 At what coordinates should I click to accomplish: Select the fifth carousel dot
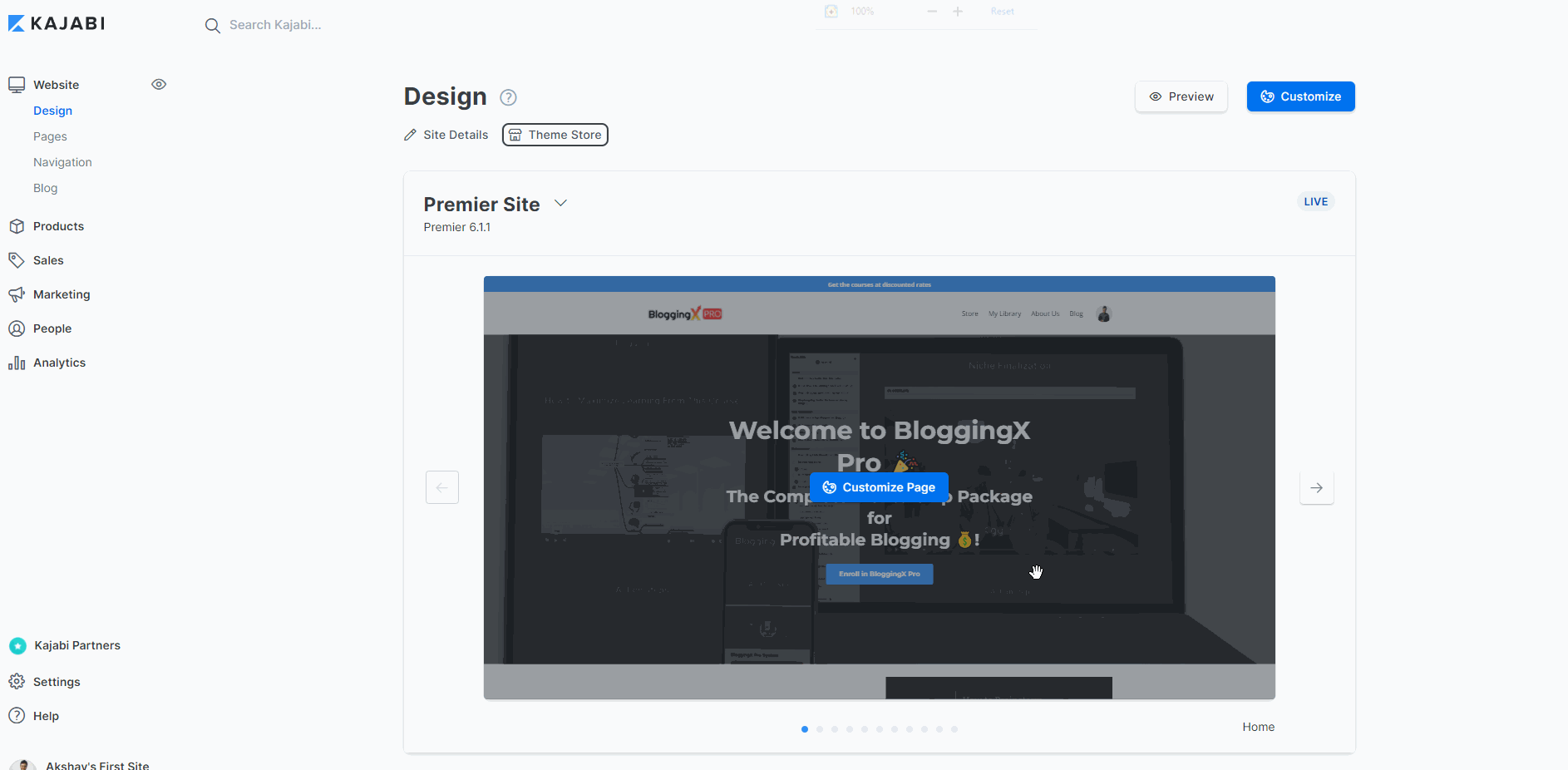pyautogui.click(x=865, y=729)
